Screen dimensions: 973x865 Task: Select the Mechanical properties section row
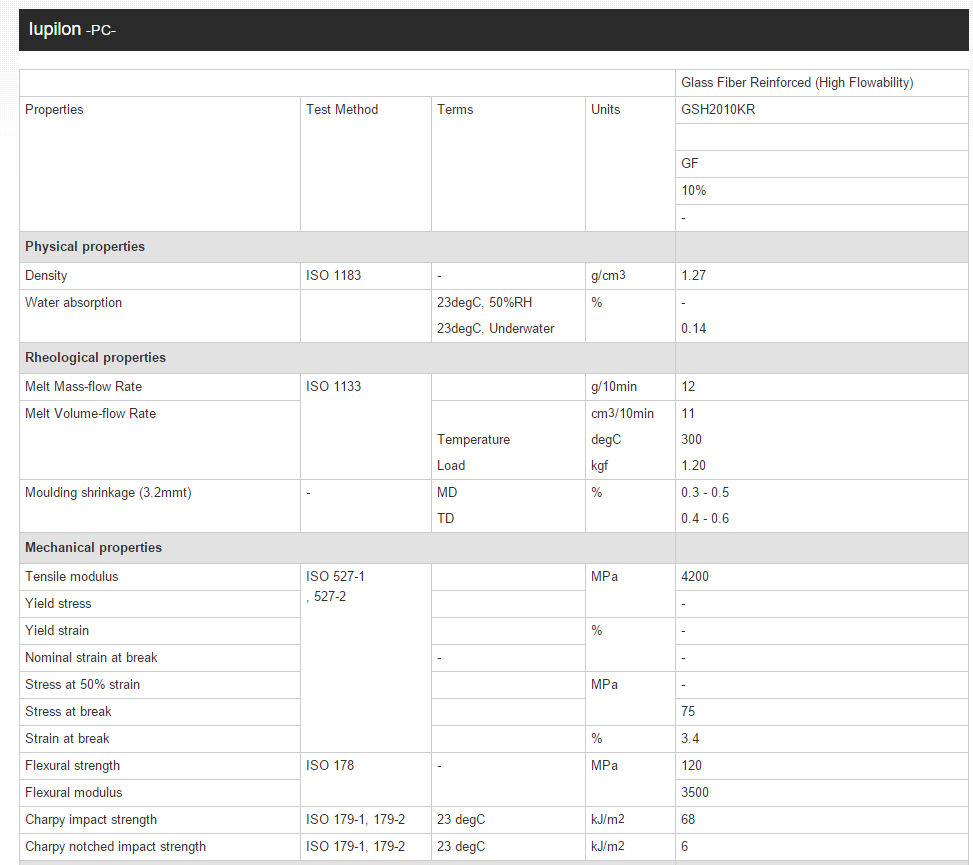pyautogui.click(x=93, y=548)
